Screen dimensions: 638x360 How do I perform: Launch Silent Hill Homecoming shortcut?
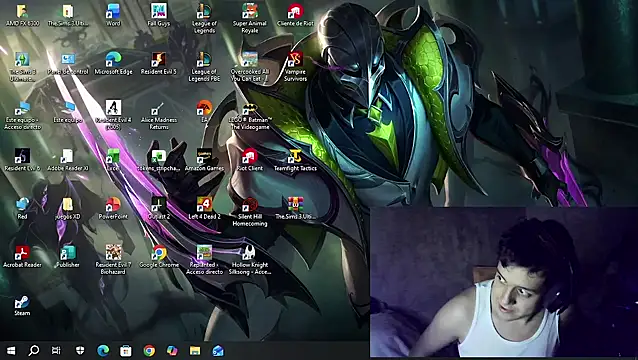click(250, 212)
